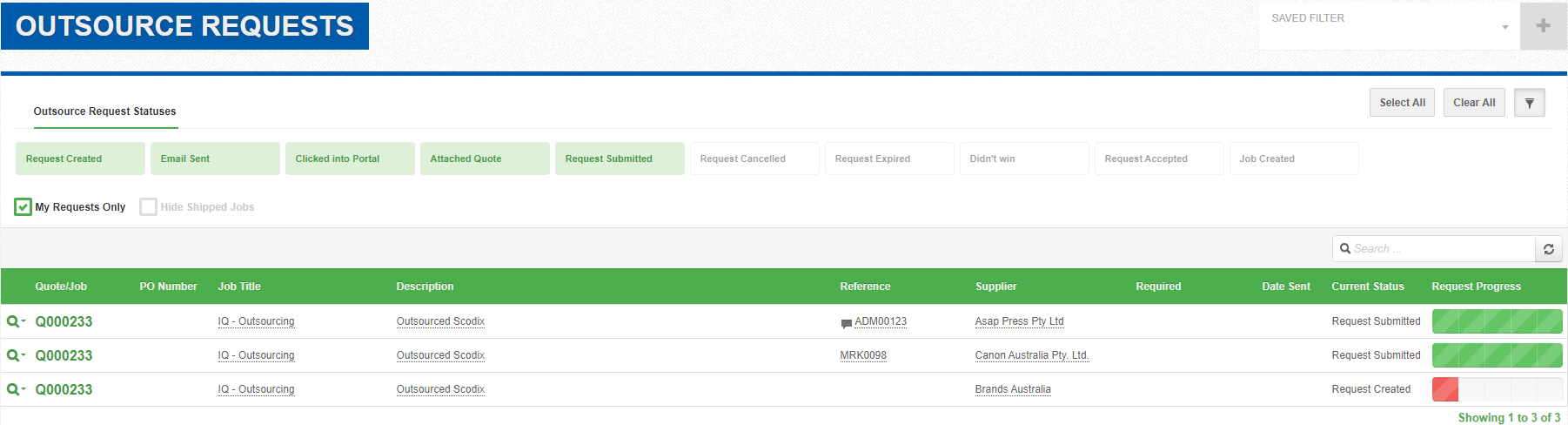1568x425 pixels.
Task: Enable Job Created status filter
Action: (1294, 159)
